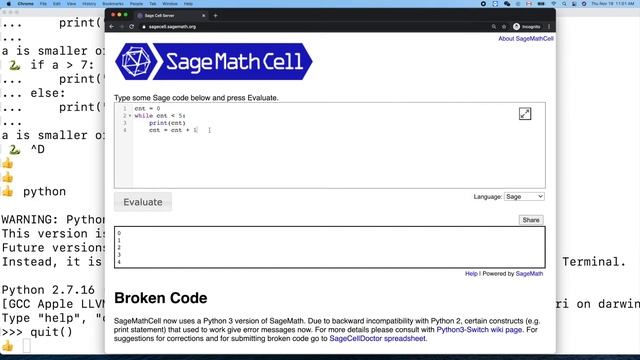Click 'Python 2.7.16' text in Terminal
The width and height of the screenshot is (640, 360).
(48, 290)
